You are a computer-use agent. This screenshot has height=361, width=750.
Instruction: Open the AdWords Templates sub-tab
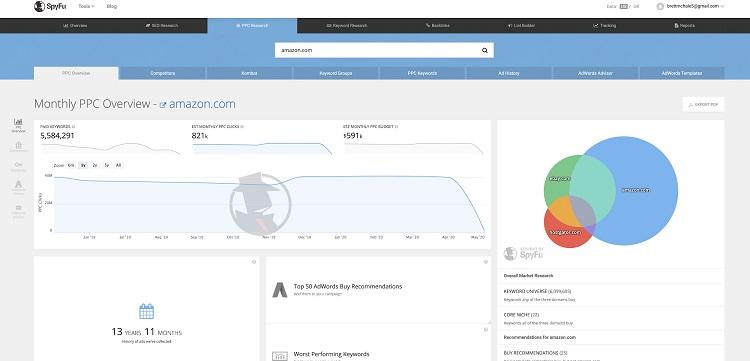[x=682, y=73]
